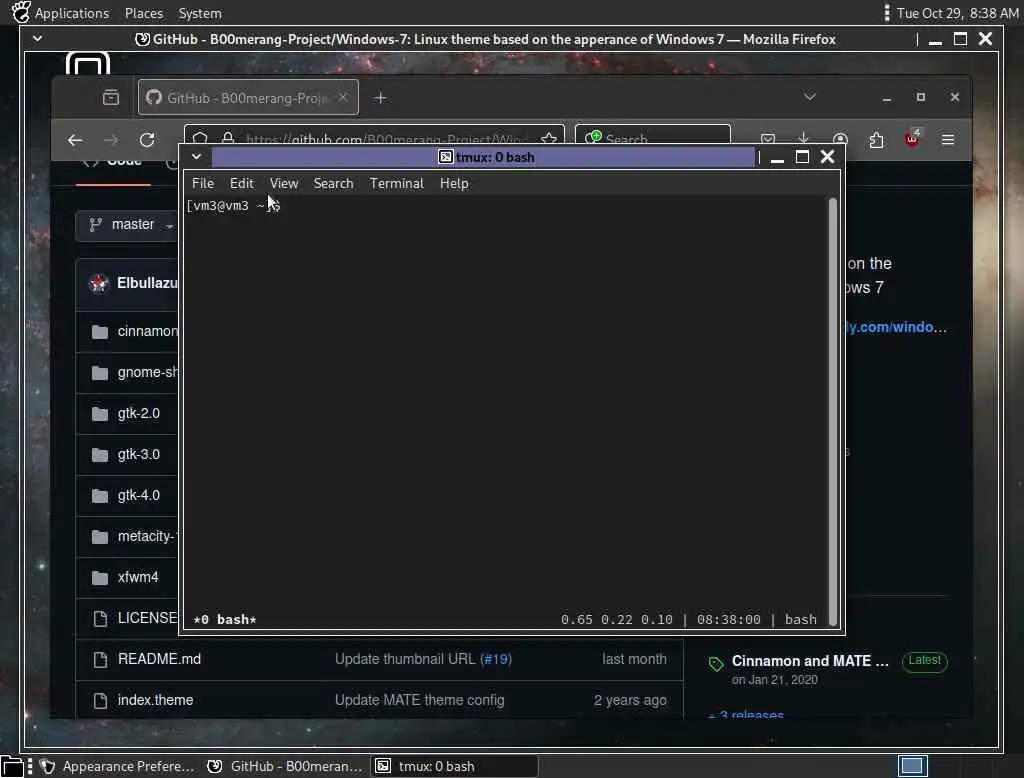This screenshot has height=778, width=1024.
Task: Open the terminal Help menu
Action: (x=454, y=184)
